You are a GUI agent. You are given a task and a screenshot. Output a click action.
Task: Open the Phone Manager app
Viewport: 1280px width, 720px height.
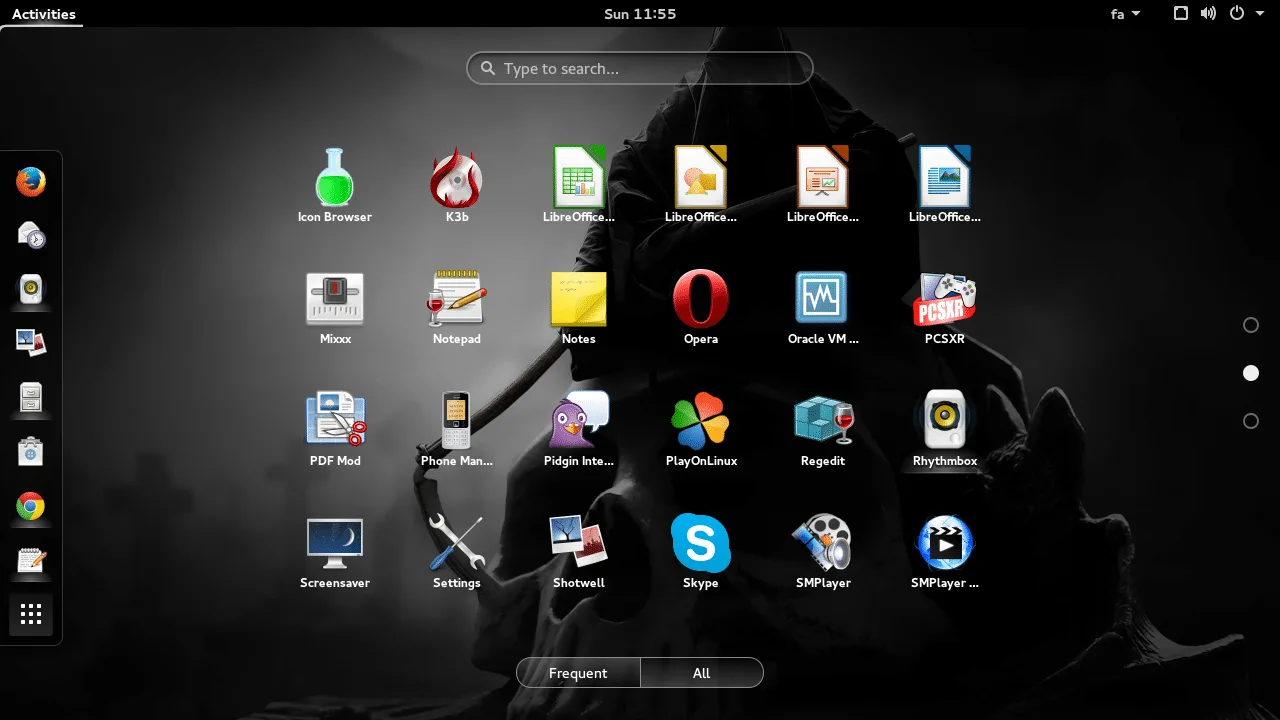(x=456, y=429)
